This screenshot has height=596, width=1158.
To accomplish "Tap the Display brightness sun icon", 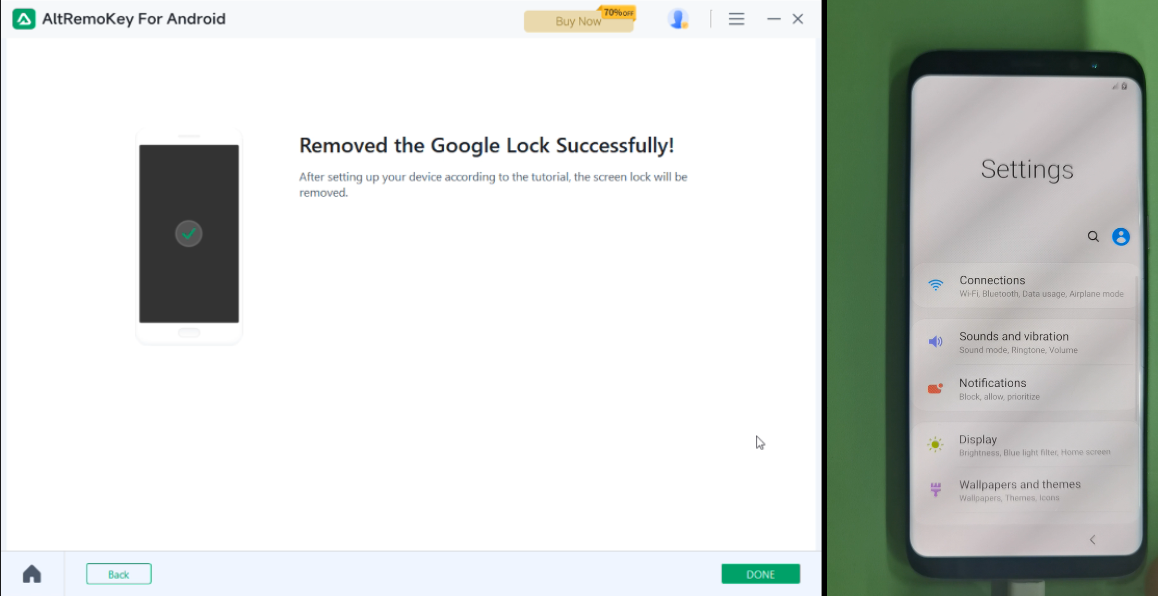I will coord(936,445).
